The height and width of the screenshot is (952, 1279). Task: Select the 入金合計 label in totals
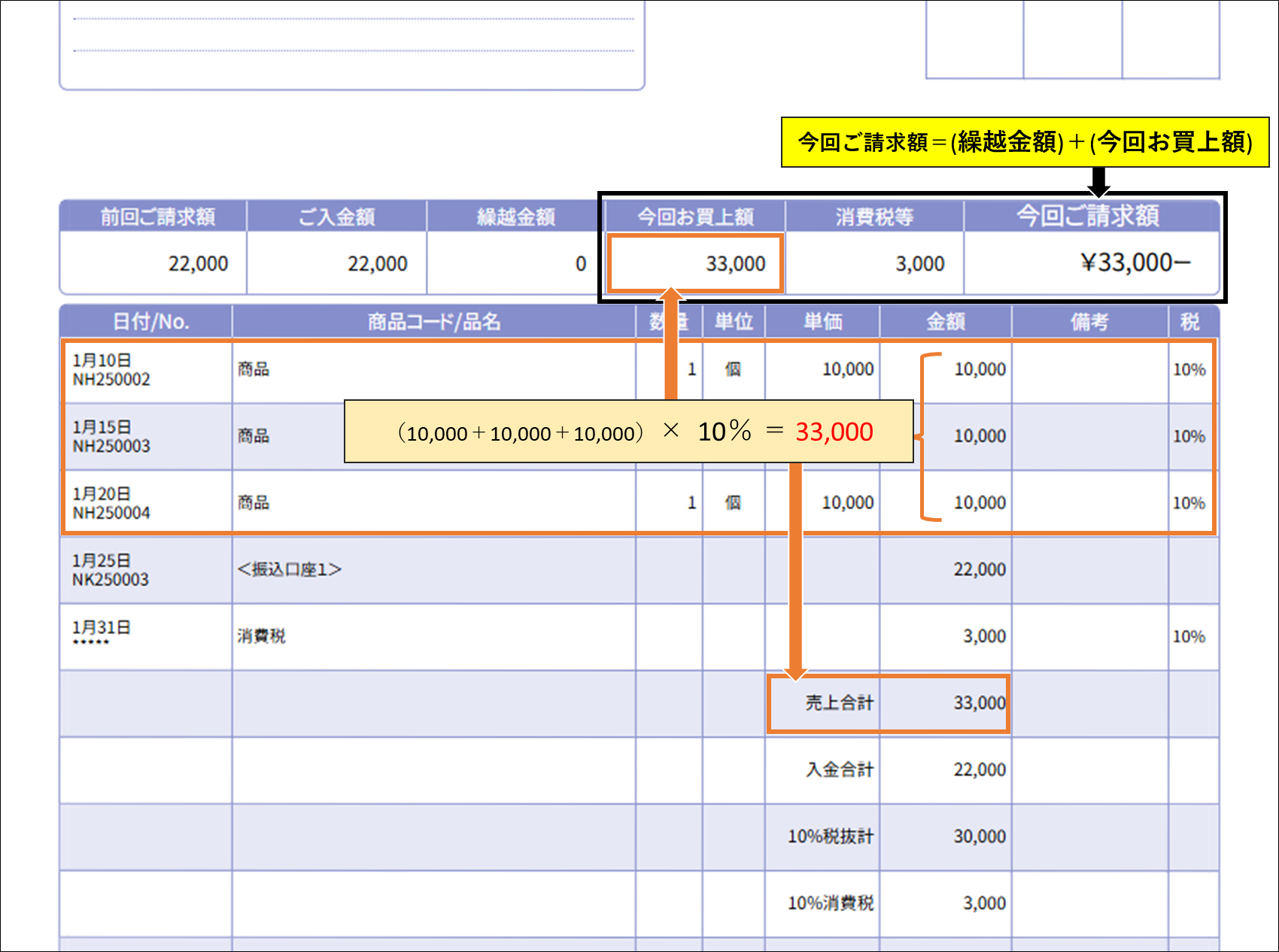point(839,770)
